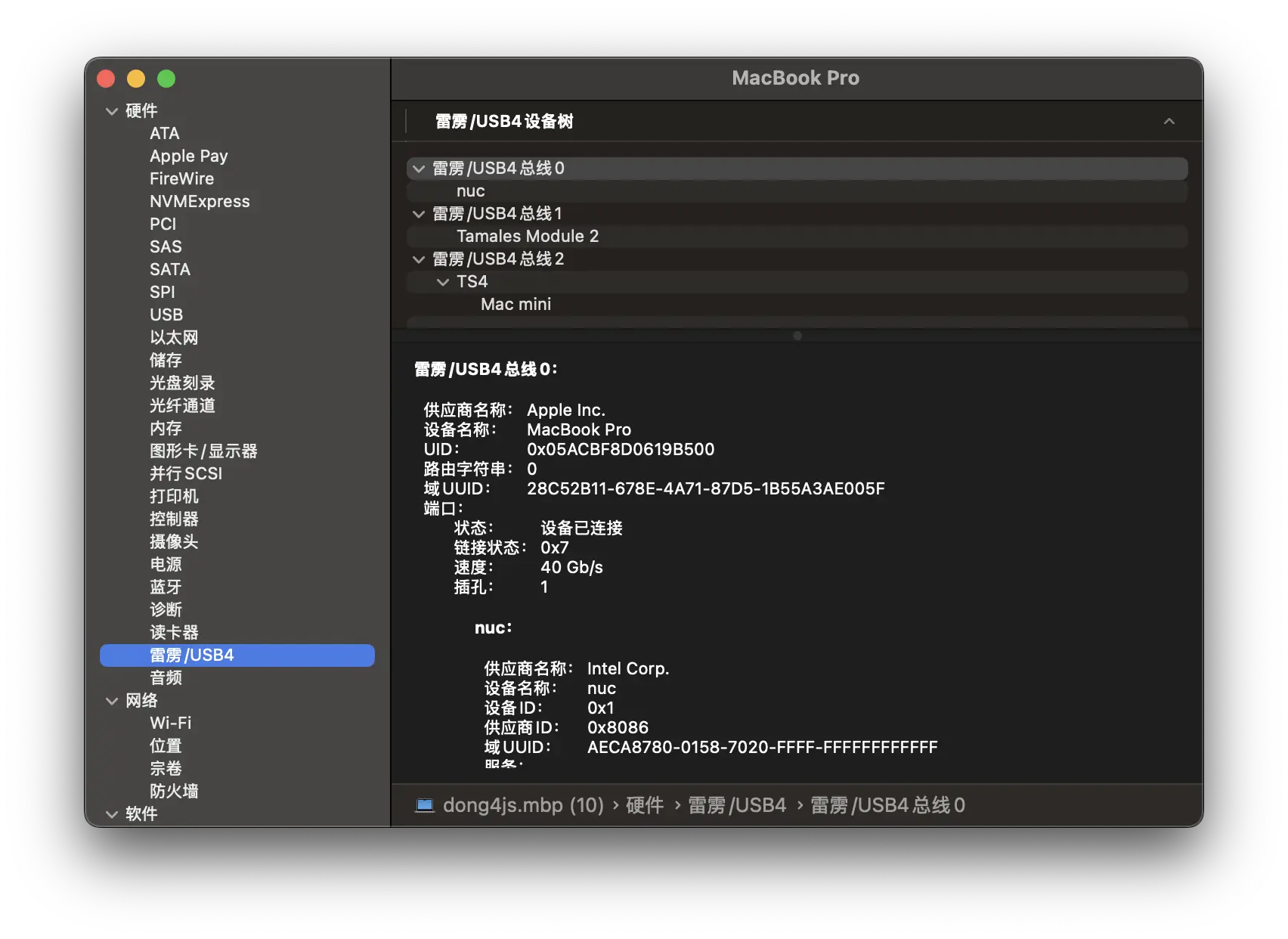The height and width of the screenshot is (939, 1288).
Task: Collapse the 硬件 section in the sidebar
Action: [x=112, y=111]
